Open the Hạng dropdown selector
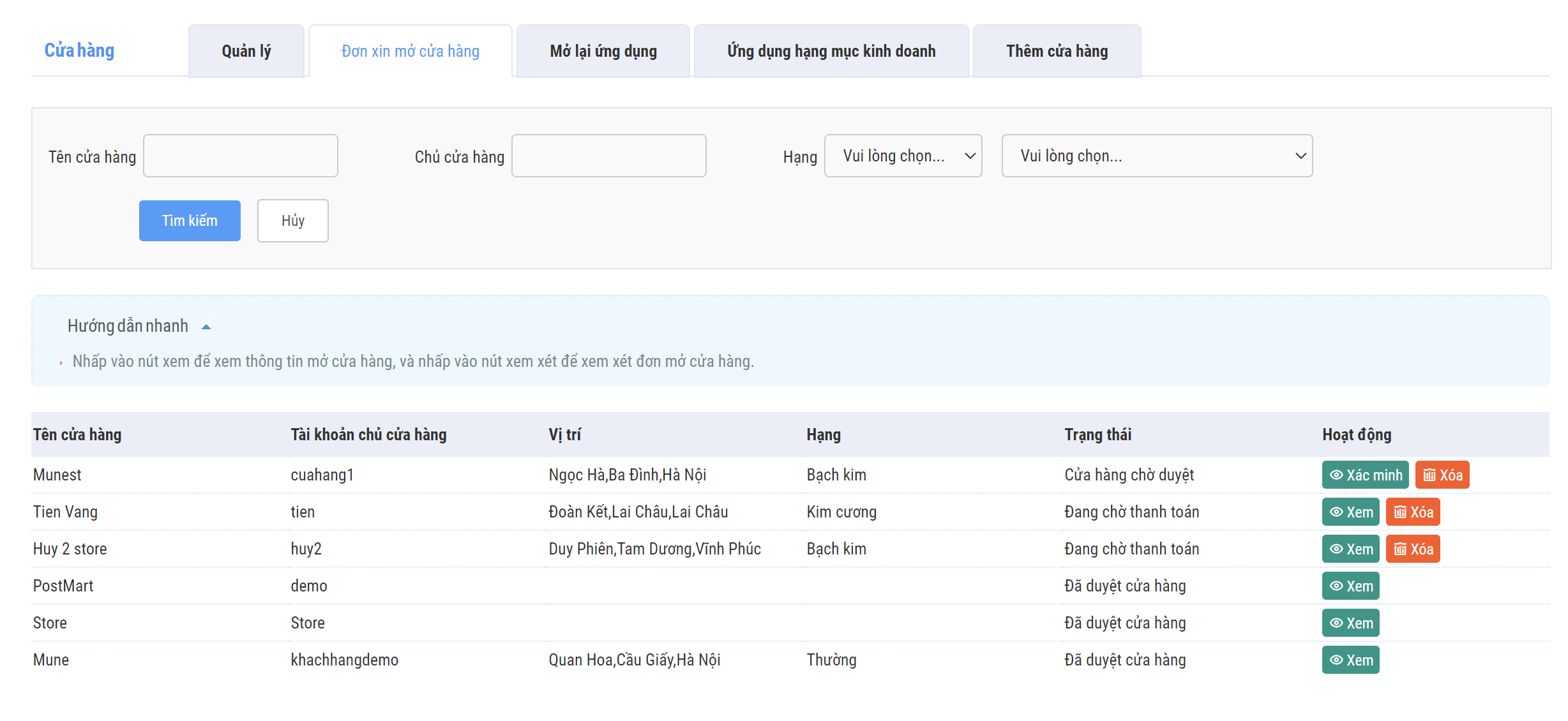Viewport: 1568px width, 721px height. click(x=902, y=156)
